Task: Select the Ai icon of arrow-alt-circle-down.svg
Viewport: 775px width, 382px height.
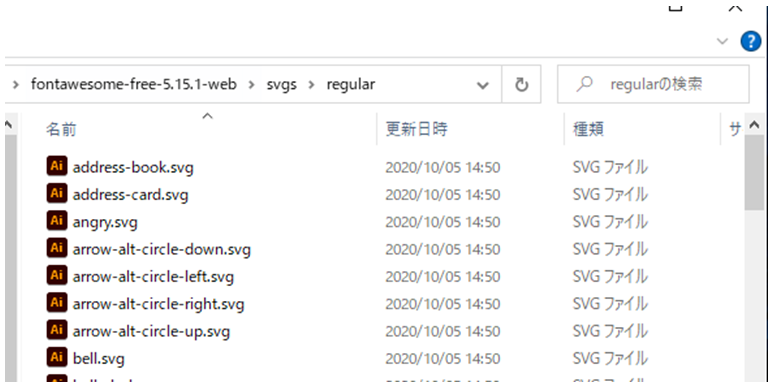Action: pyautogui.click(x=57, y=248)
